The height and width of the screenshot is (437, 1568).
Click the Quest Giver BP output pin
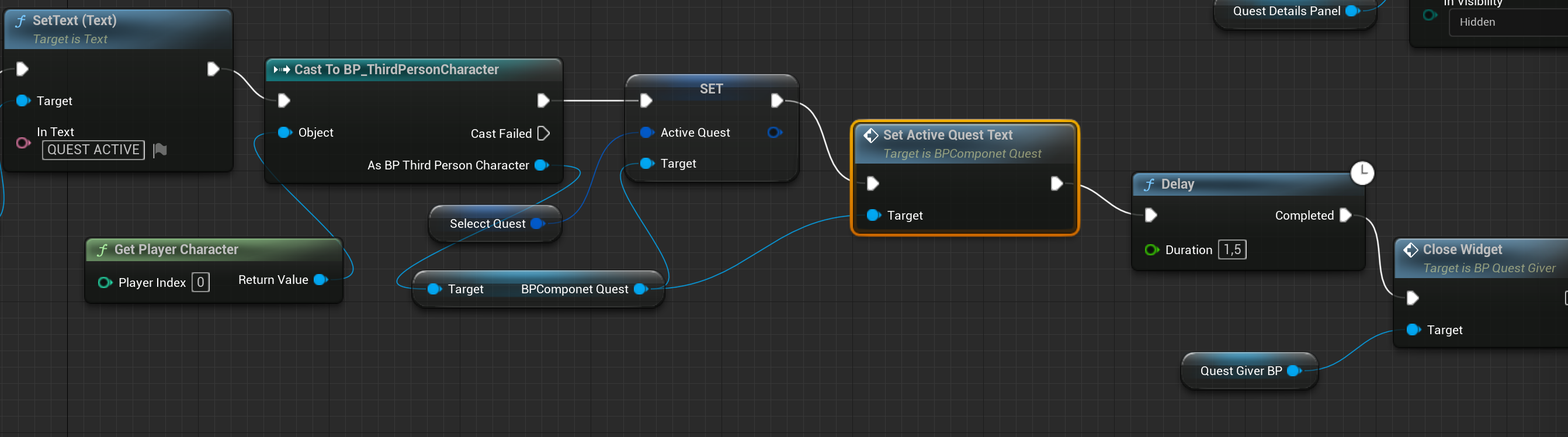pyautogui.click(x=1294, y=370)
